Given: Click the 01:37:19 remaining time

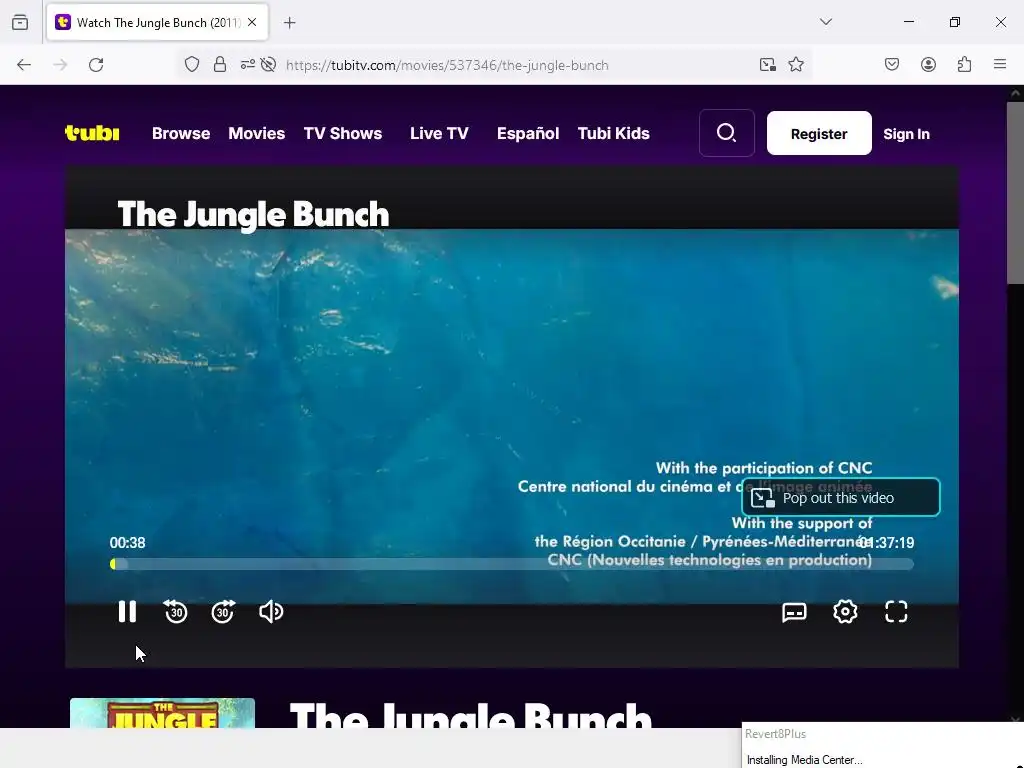Looking at the screenshot, I should [x=886, y=543].
